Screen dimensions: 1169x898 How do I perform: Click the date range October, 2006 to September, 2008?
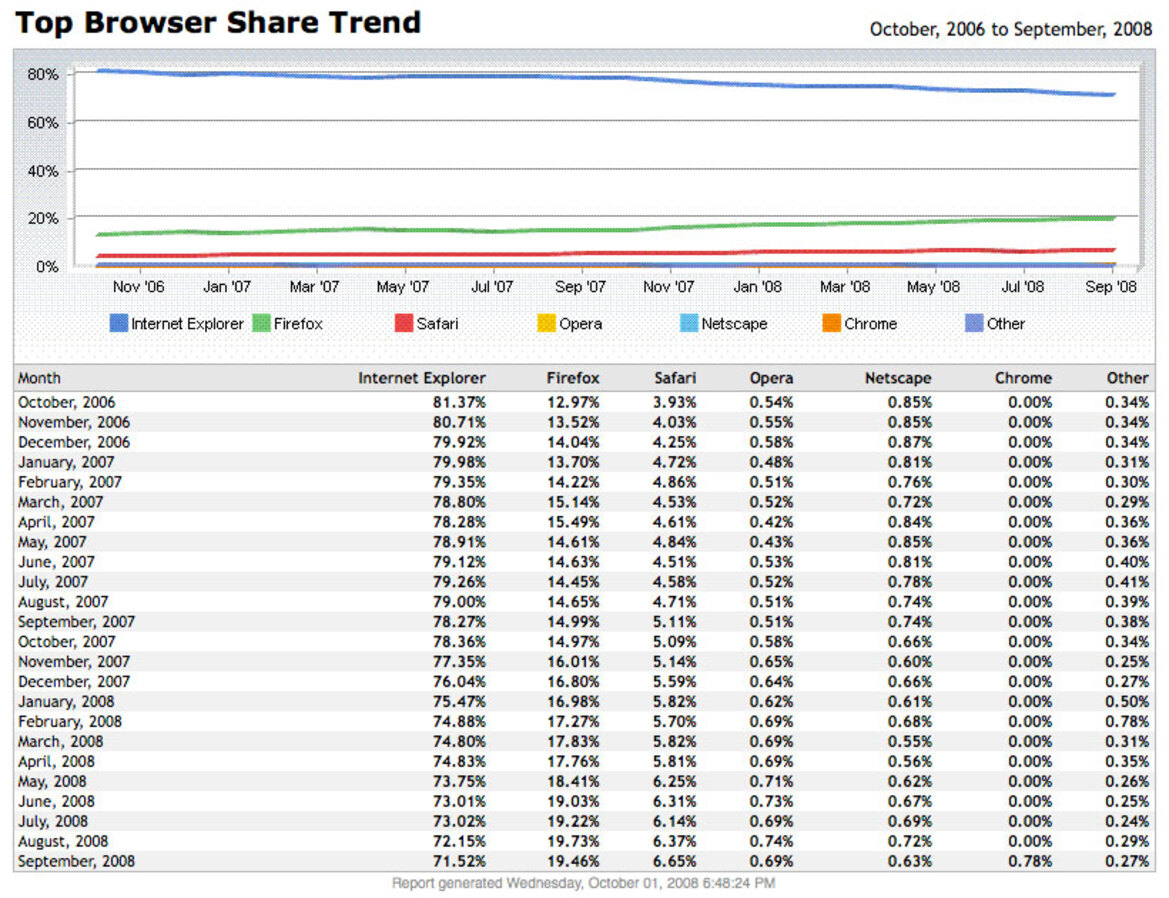pos(1011,29)
